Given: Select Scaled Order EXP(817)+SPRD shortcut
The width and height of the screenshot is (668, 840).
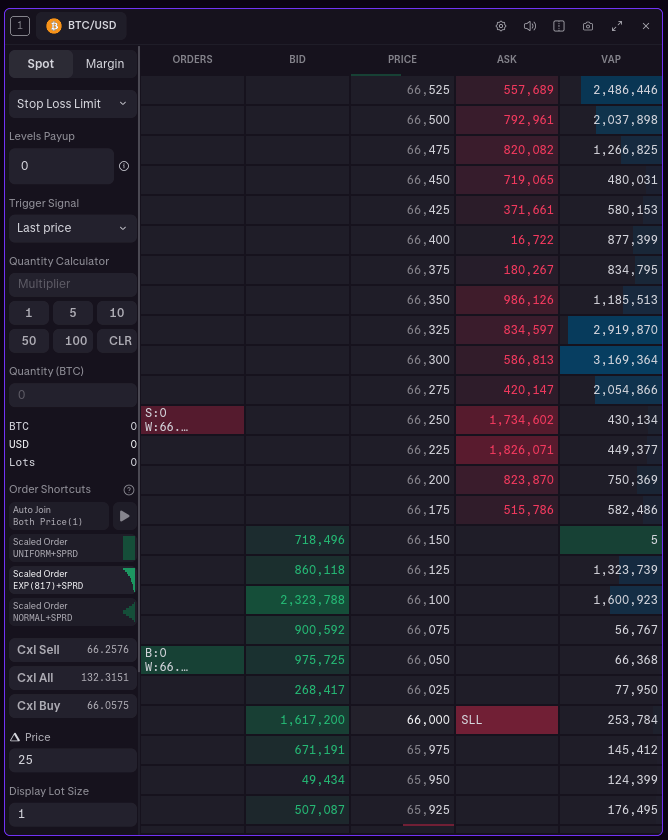Looking at the screenshot, I should pyautogui.click(x=72, y=579).
